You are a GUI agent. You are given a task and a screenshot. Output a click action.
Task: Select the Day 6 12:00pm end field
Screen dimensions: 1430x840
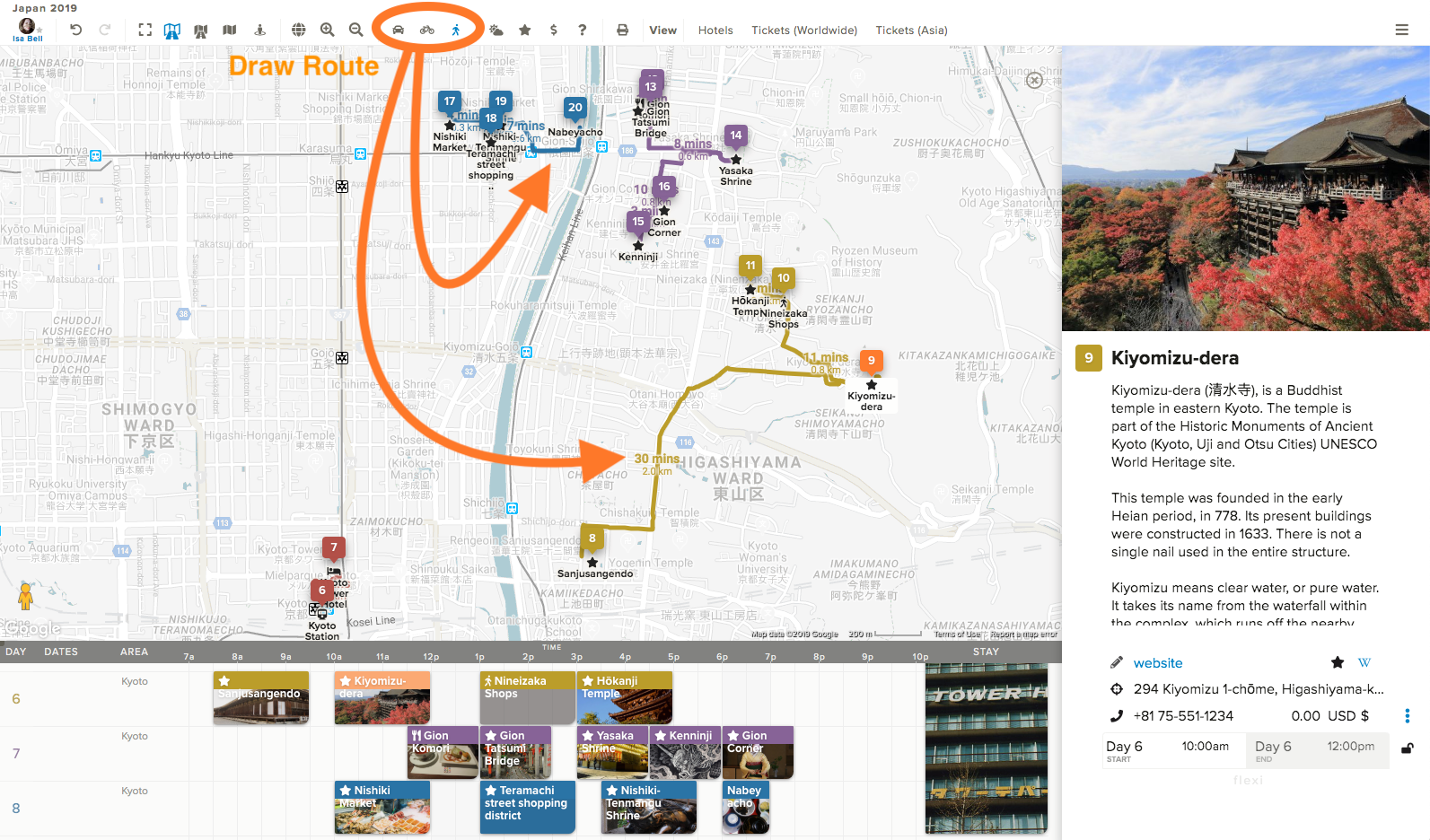click(x=1318, y=750)
